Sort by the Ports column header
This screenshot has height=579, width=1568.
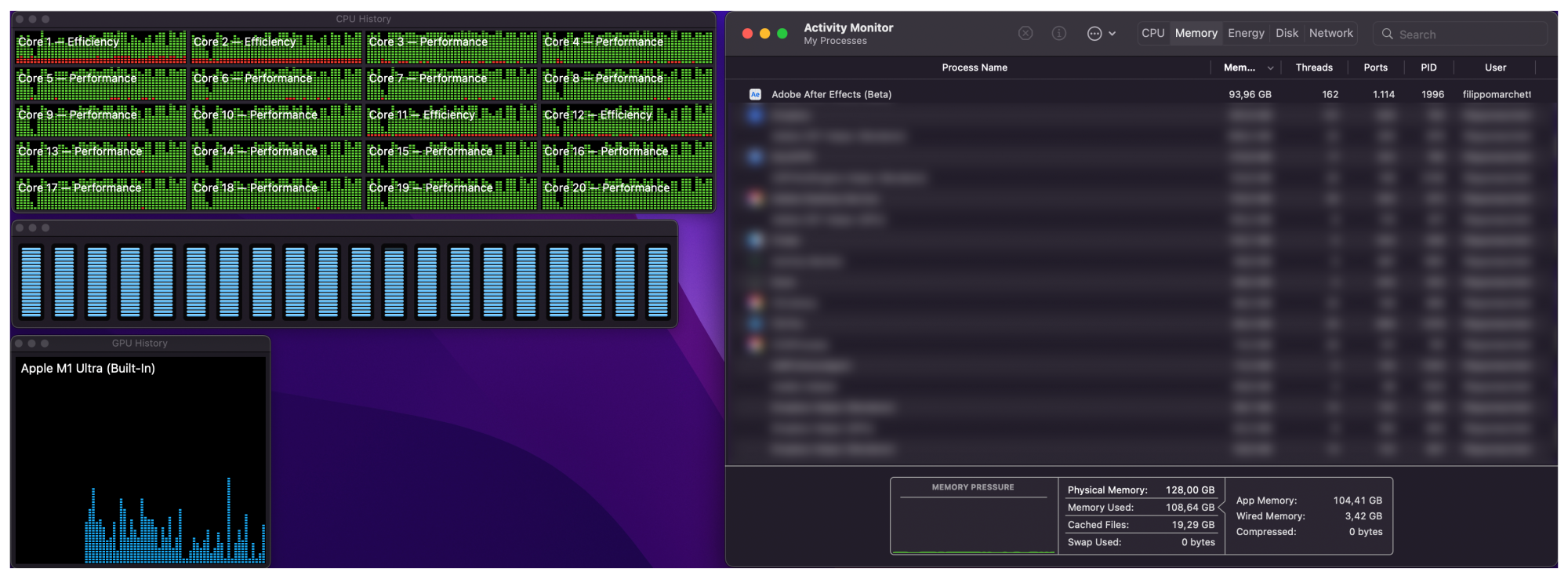point(1375,67)
